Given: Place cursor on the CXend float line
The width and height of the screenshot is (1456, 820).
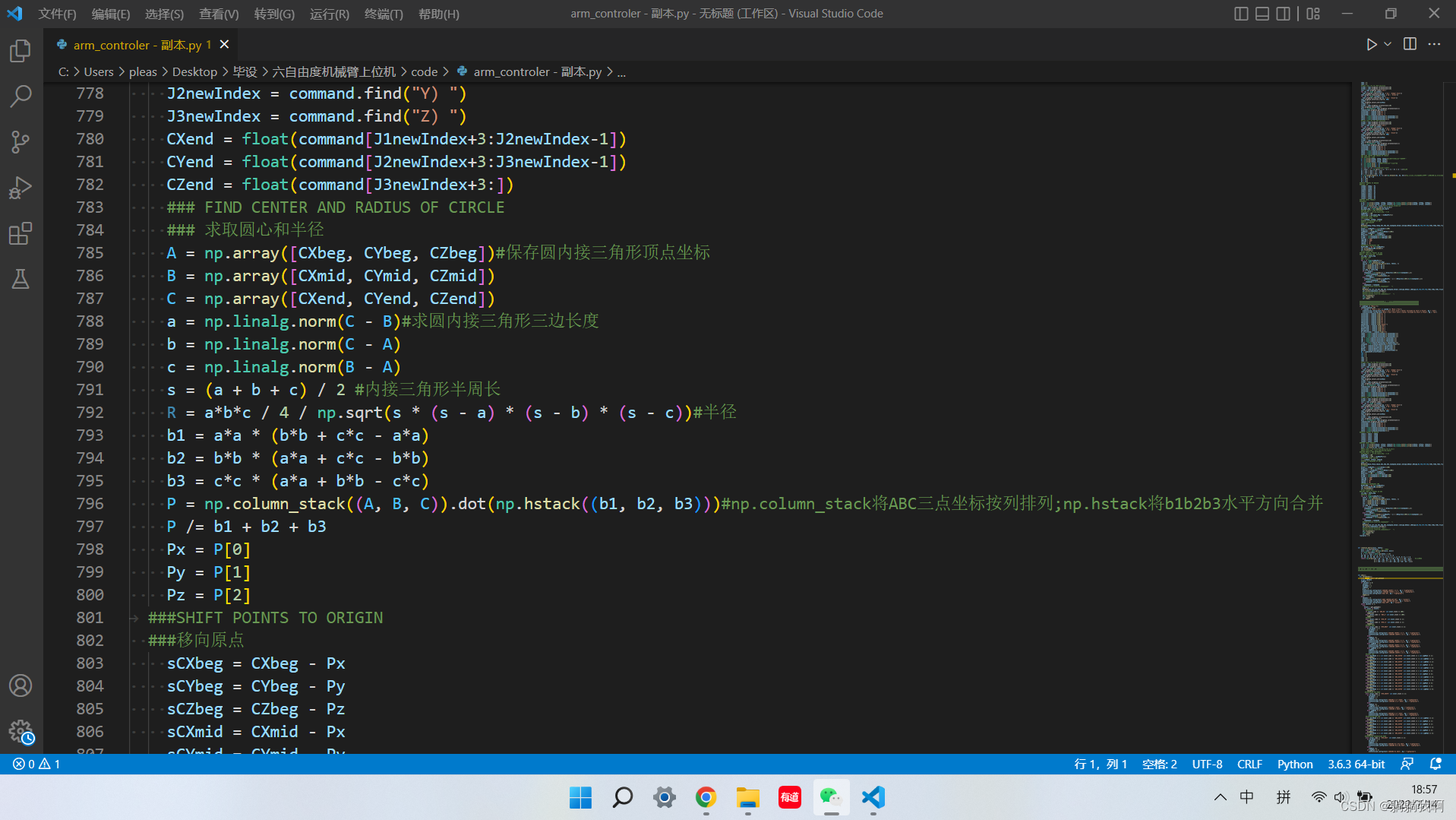Looking at the screenshot, I should (396, 139).
